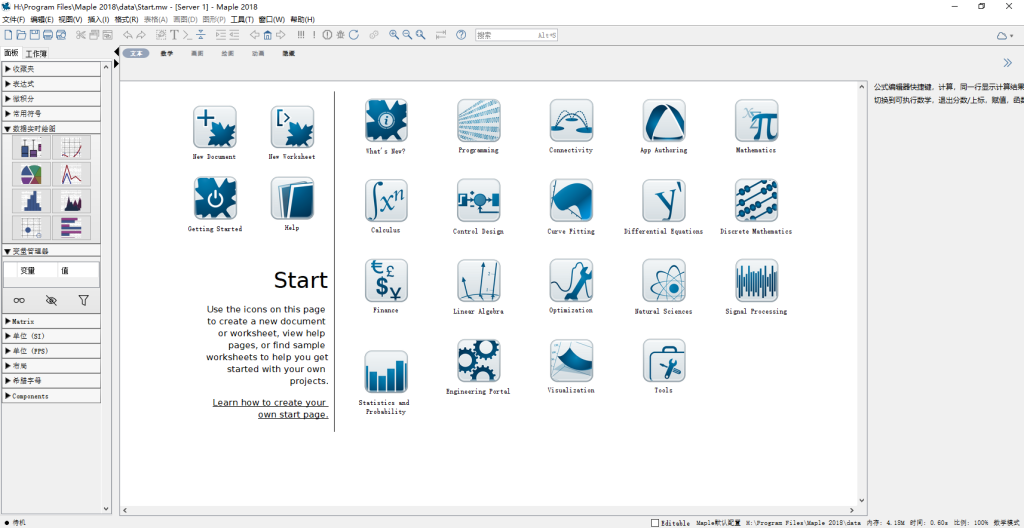Open the New Document icon
The image size is (1024, 528).
[x=214, y=127]
